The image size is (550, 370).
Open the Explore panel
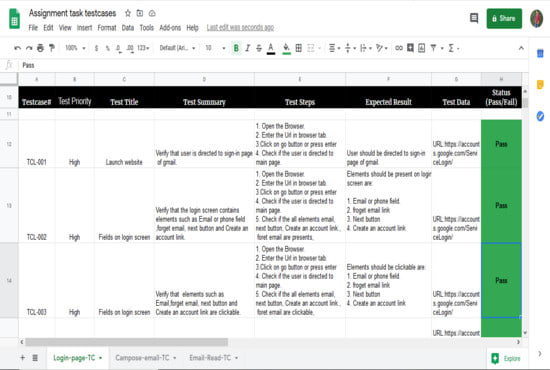pos(505,358)
